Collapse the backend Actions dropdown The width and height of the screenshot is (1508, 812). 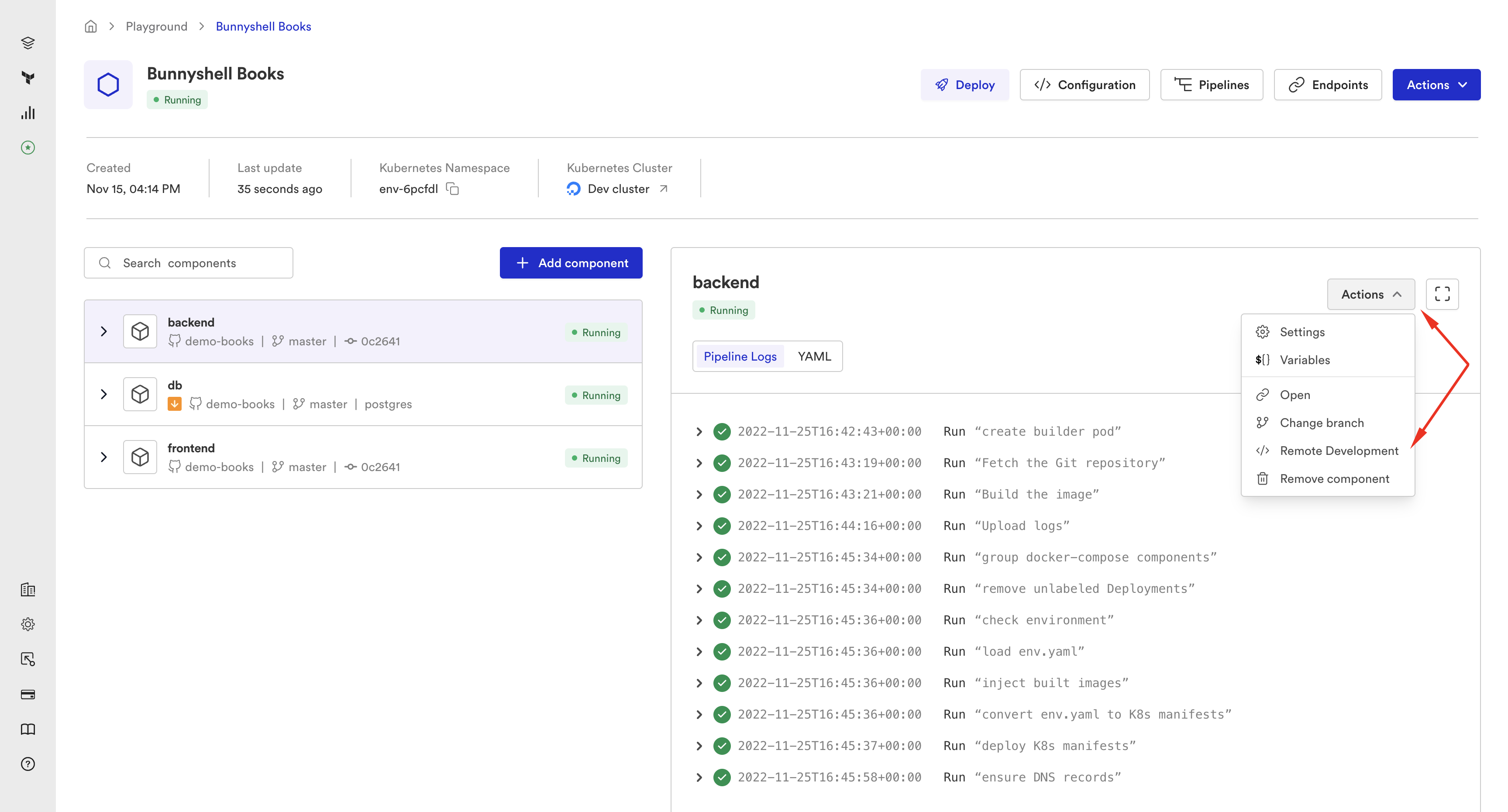pyautogui.click(x=1370, y=294)
